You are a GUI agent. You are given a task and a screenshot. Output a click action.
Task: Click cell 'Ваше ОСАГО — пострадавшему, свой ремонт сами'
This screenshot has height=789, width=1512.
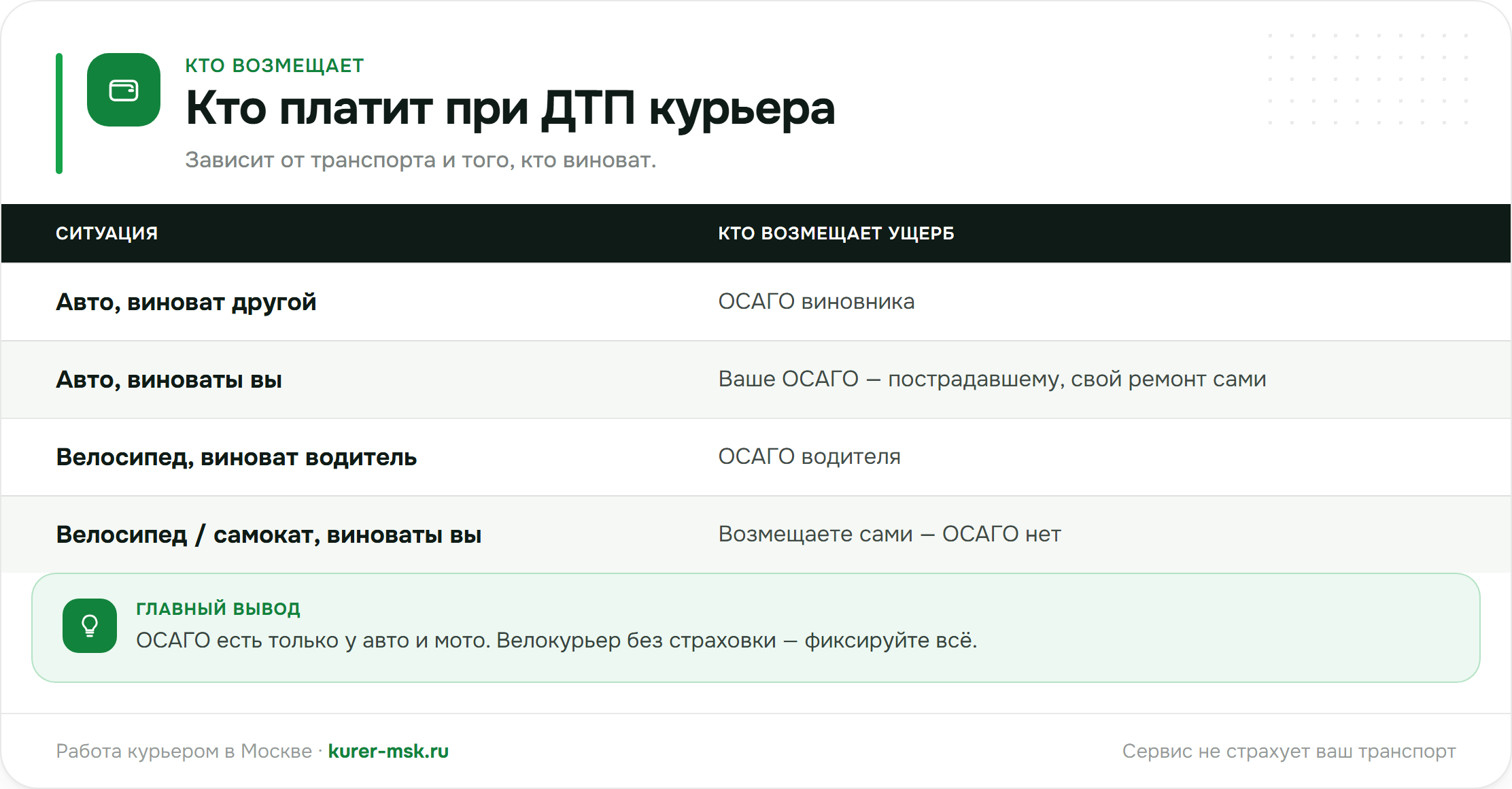993,379
